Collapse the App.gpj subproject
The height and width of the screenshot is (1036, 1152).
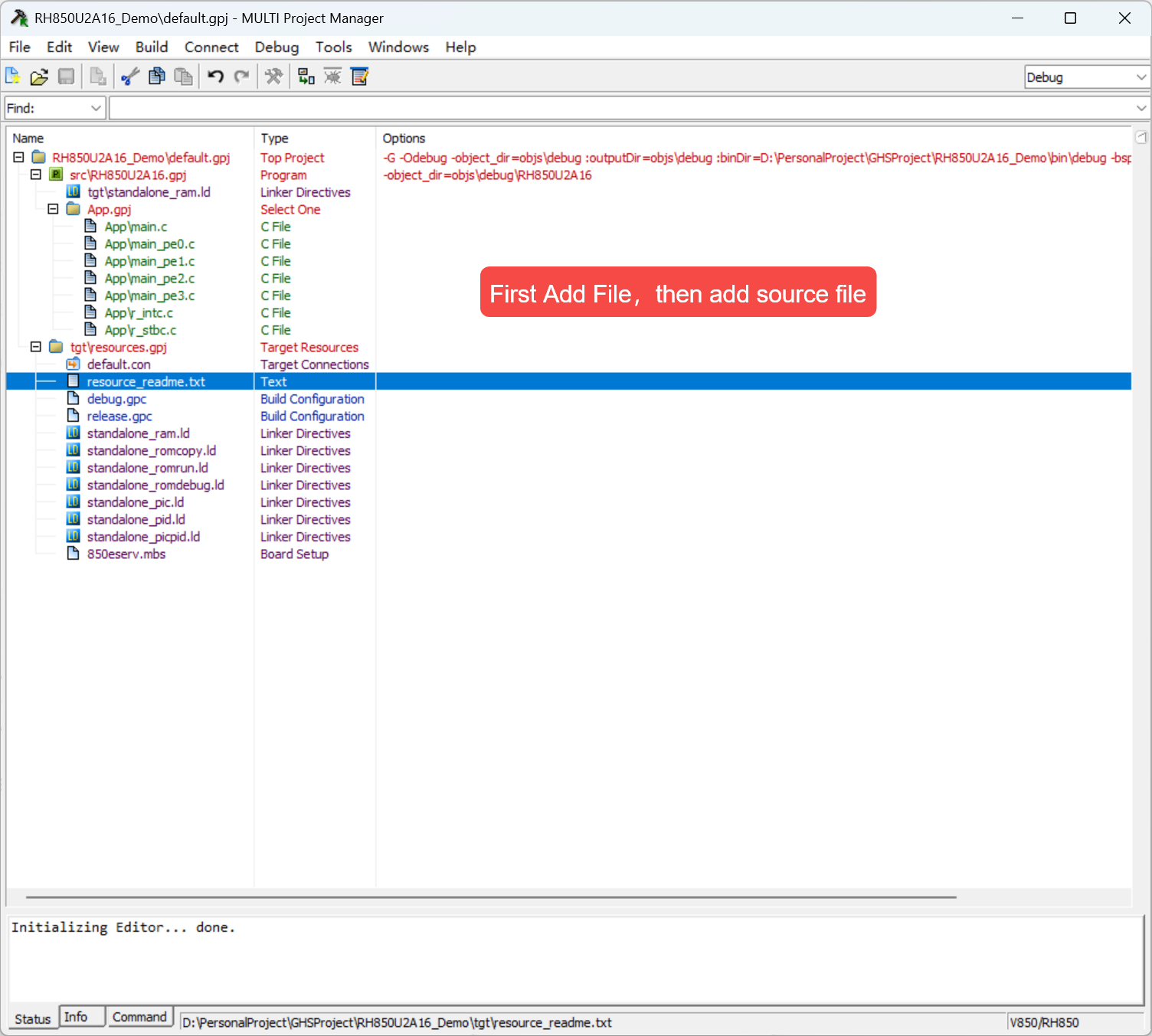(53, 209)
